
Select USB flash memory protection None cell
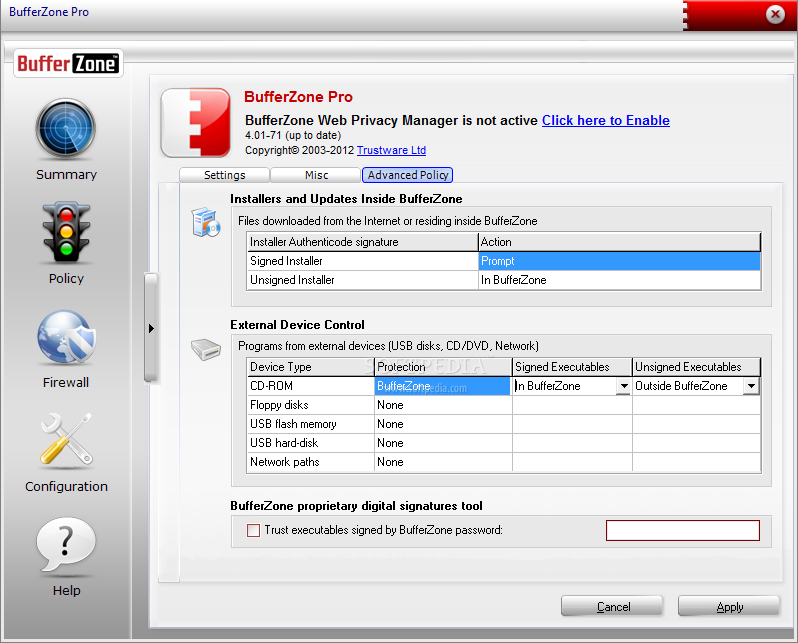(x=443, y=424)
